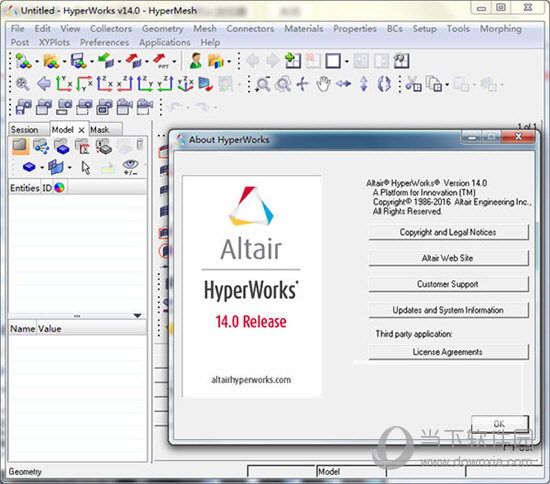Click the Add Page (green plus) icon
This screenshot has width=550, height=484.
point(293,61)
